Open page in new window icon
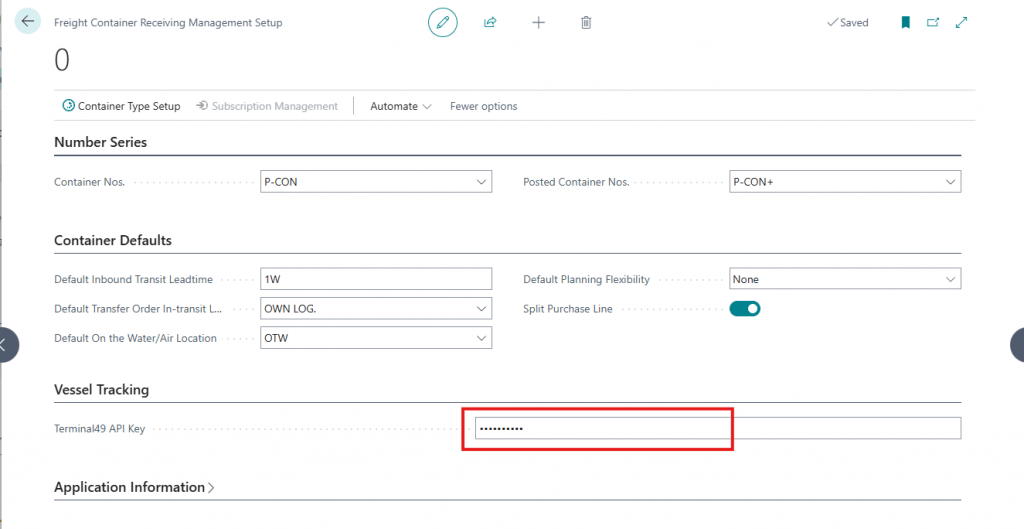The image size is (1024, 529). 933,23
